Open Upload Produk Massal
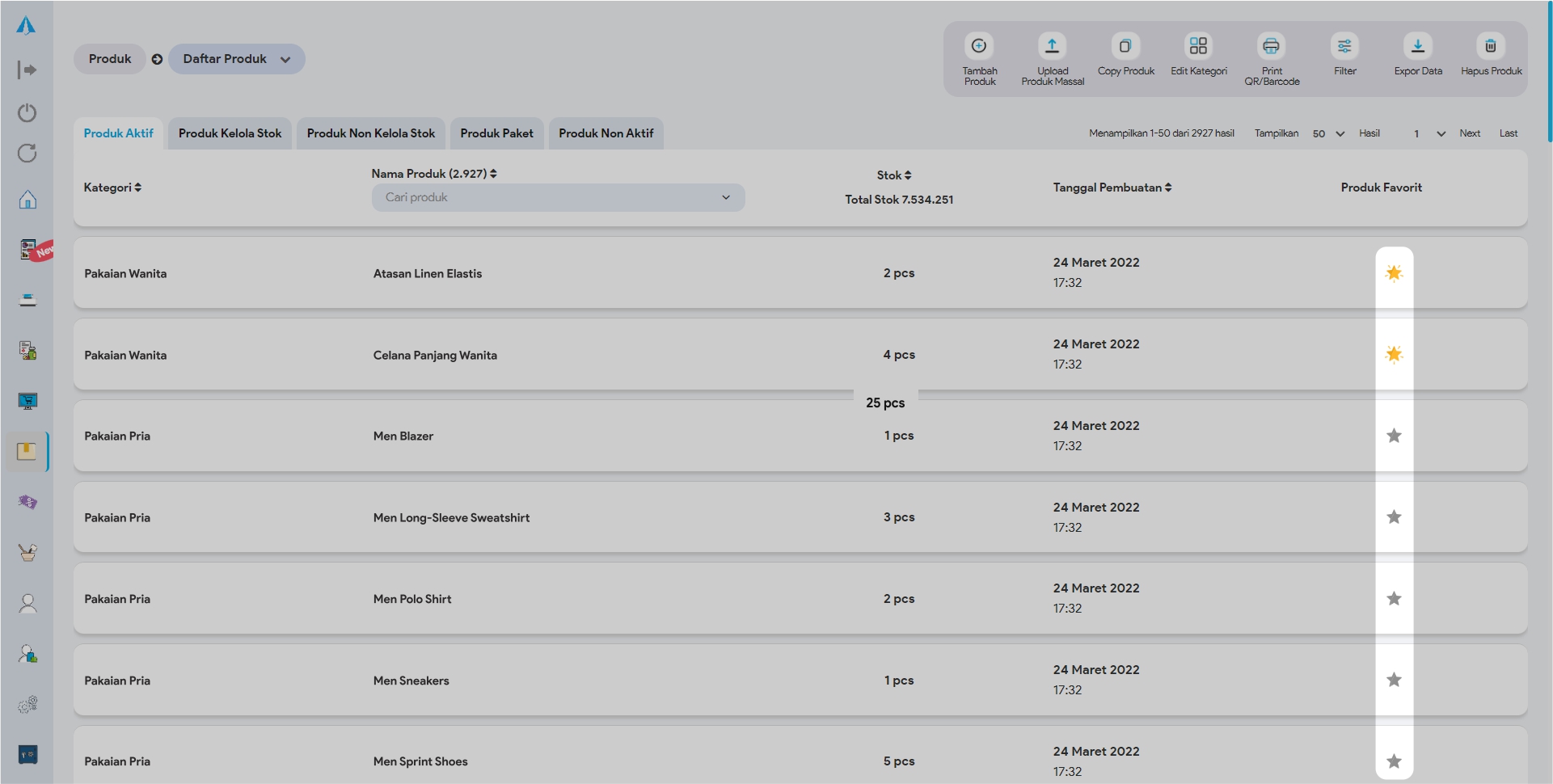Viewport: 1553px width, 784px height. [1052, 46]
